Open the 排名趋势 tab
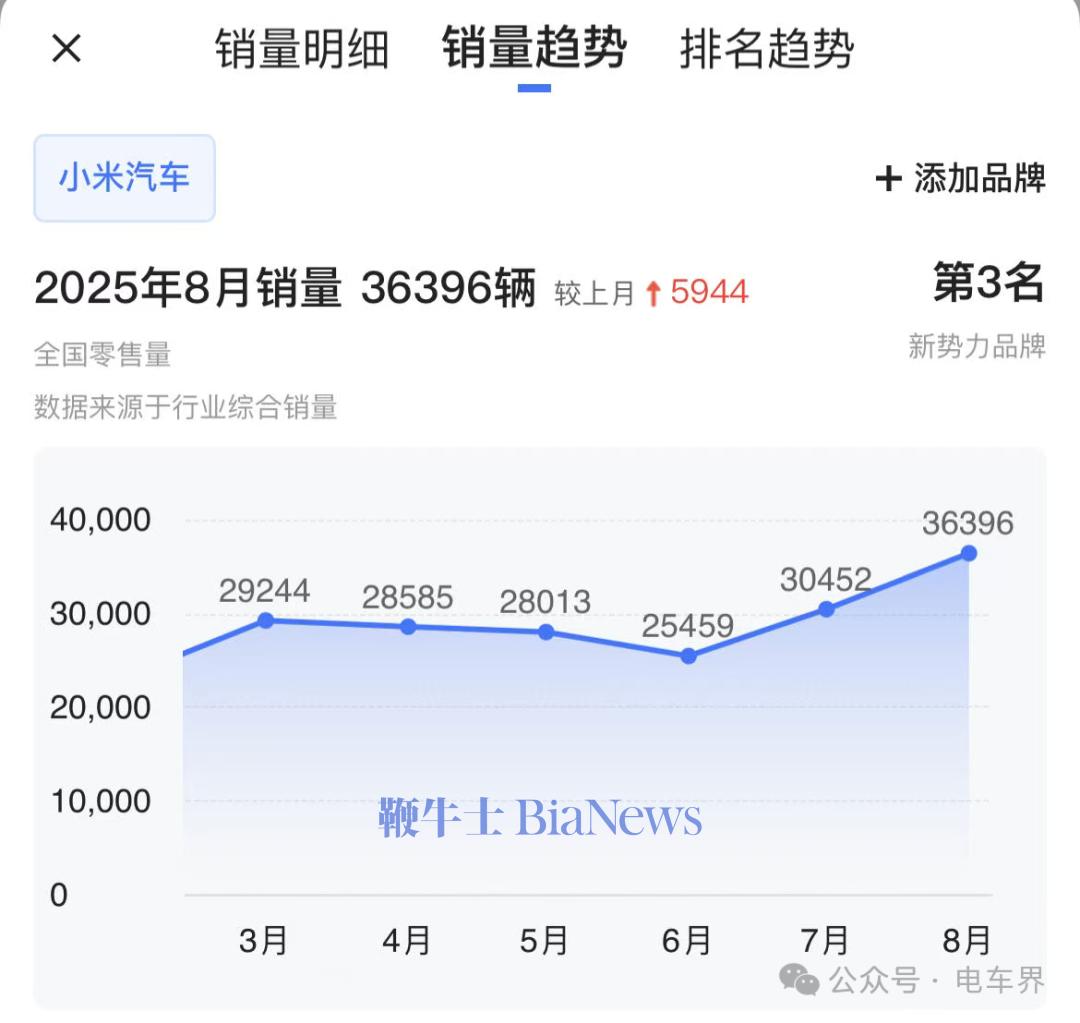Image resolution: width=1080 pixels, height=1023 pixels. (x=767, y=49)
